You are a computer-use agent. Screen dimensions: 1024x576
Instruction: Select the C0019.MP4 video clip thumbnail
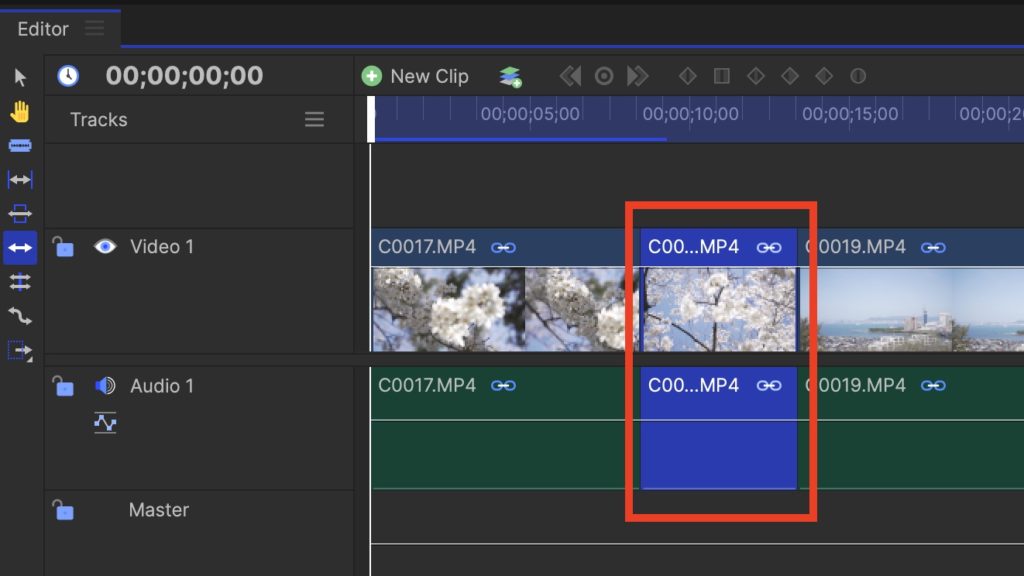(x=910, y=310)
